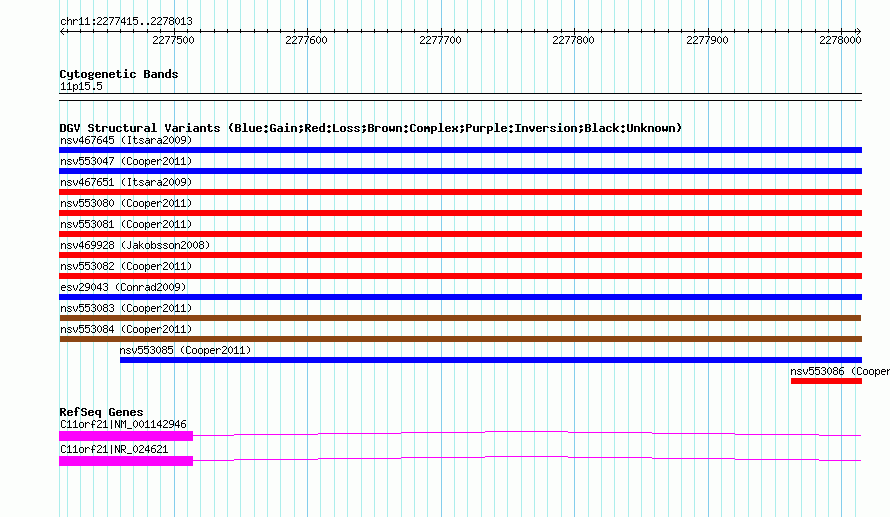Click the right arrow end of the ruler
890x517 pixels.
(859, 32)
